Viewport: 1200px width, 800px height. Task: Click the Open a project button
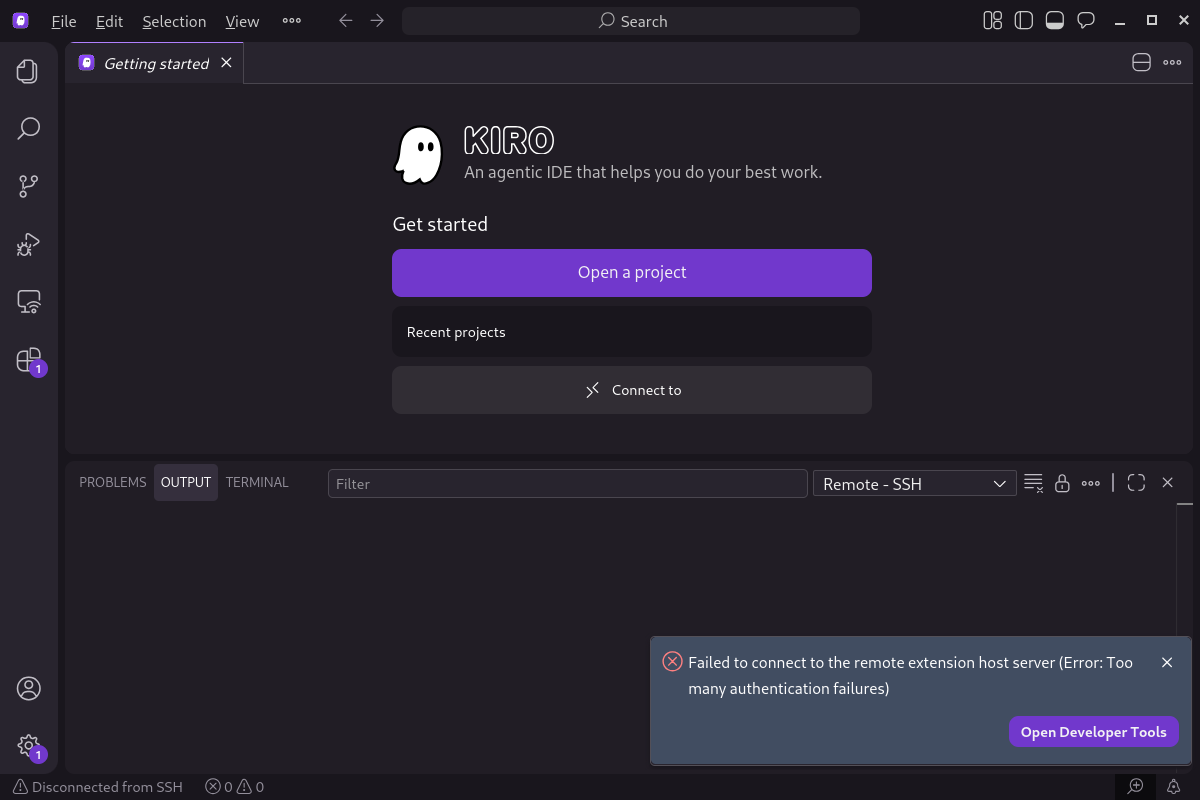(632, 272)
